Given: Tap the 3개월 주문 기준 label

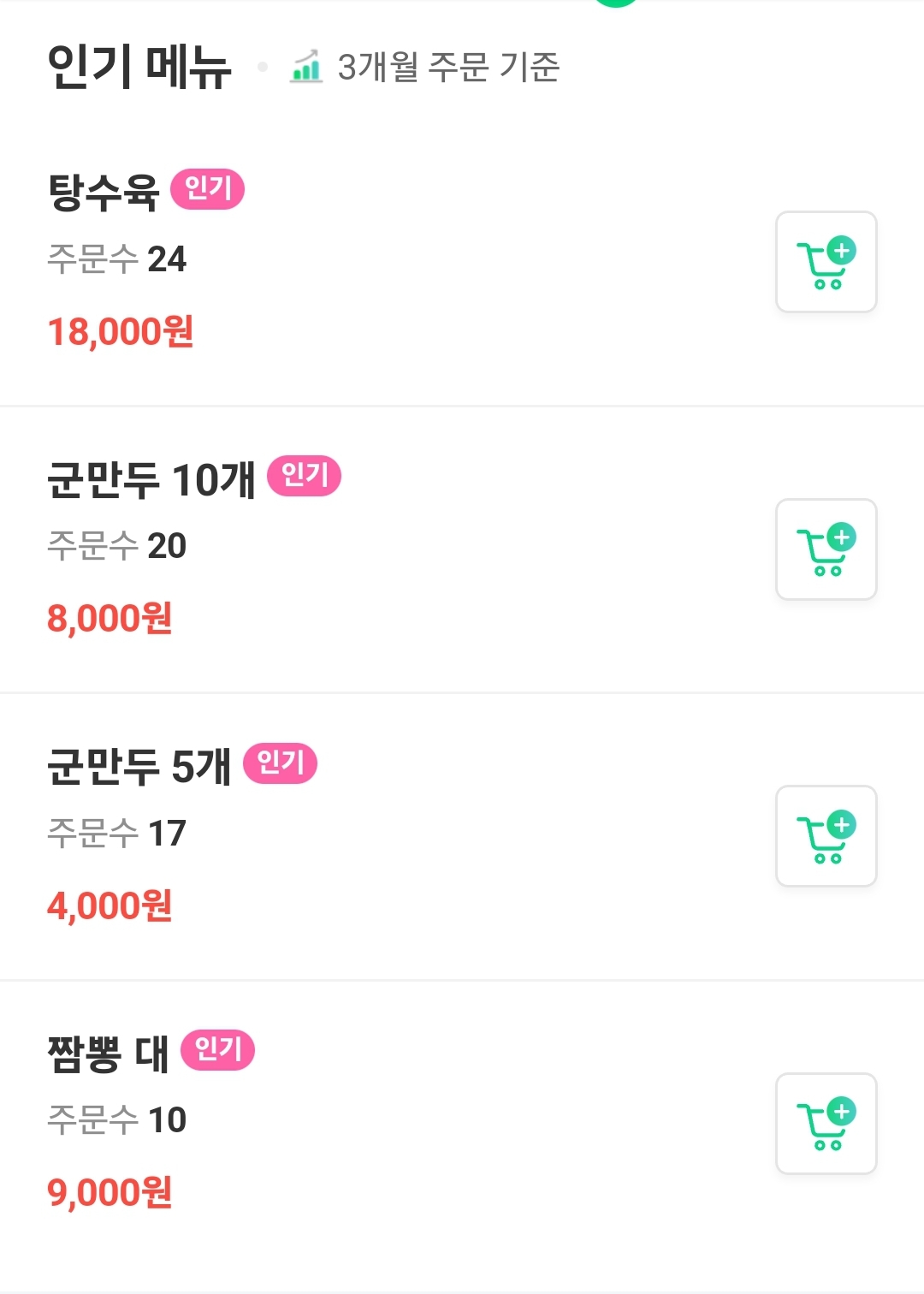Looking at the screenshot, I should pos(448,67).
